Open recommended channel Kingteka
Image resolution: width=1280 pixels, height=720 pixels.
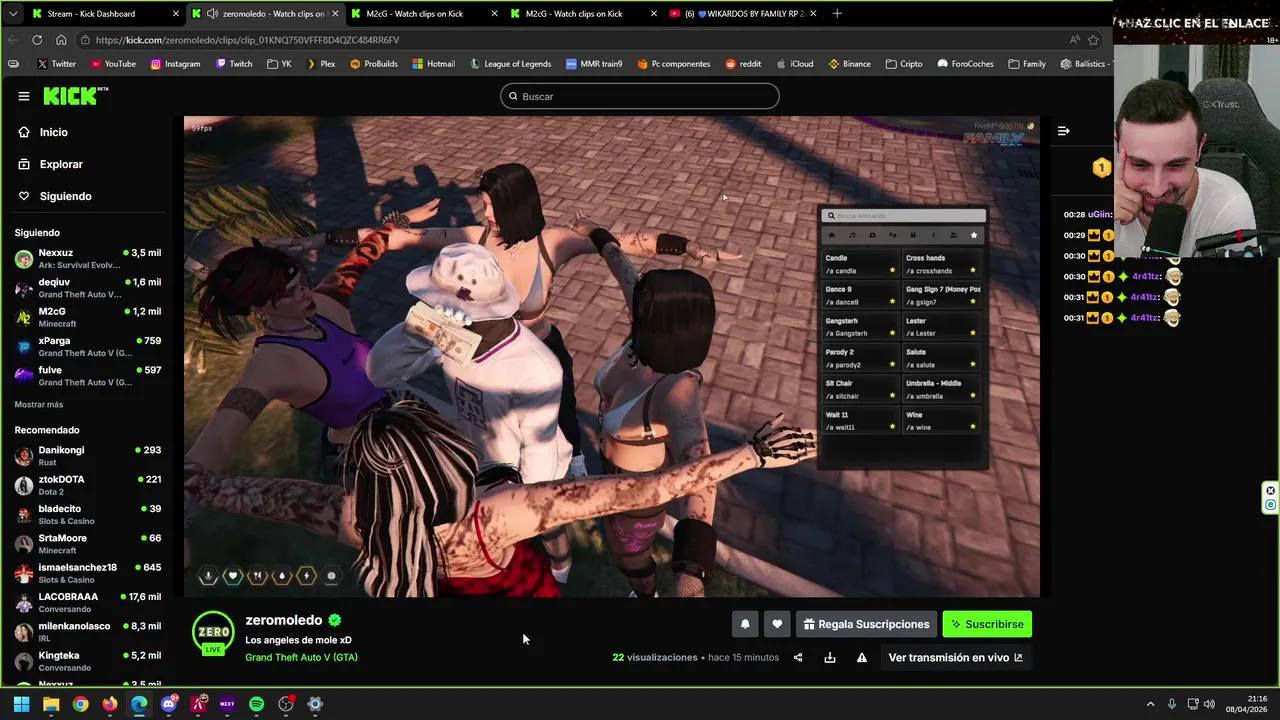tap(88, 661)
